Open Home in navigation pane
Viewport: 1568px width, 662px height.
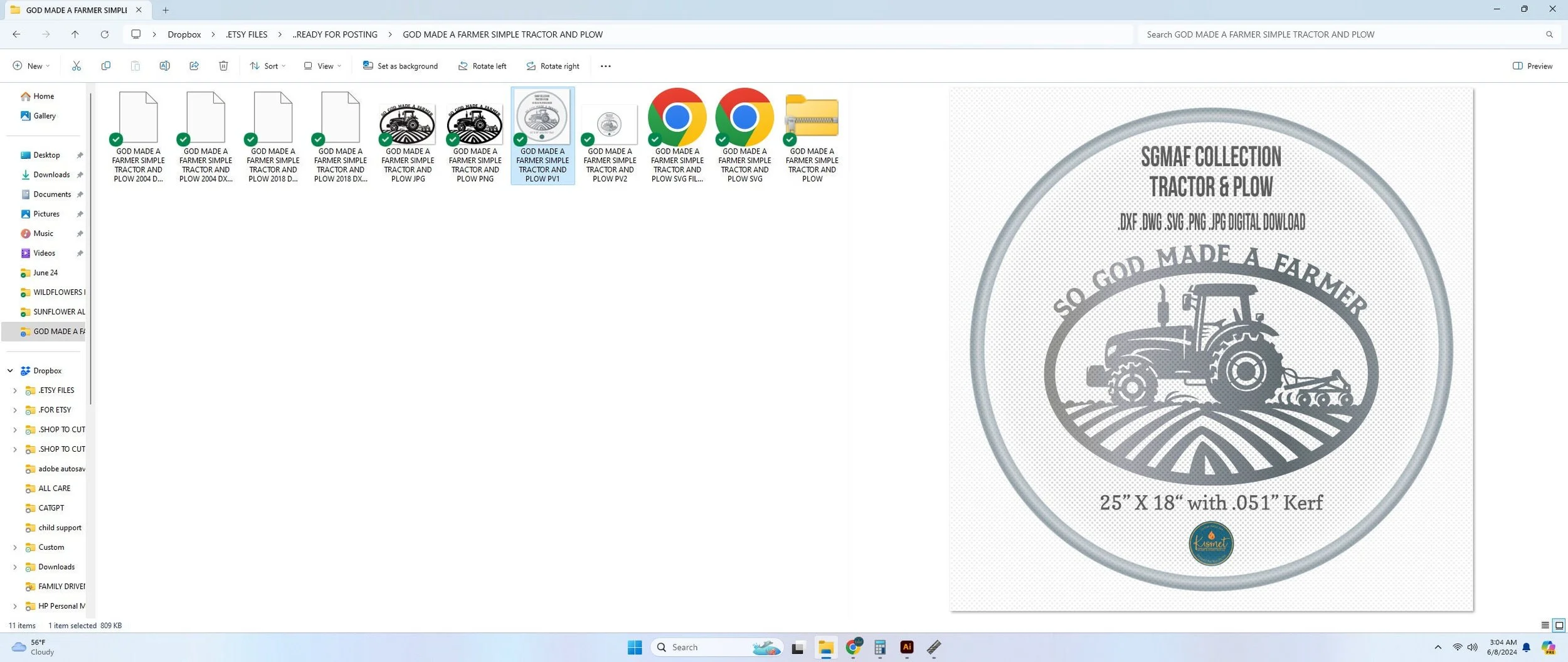[44, 96]
